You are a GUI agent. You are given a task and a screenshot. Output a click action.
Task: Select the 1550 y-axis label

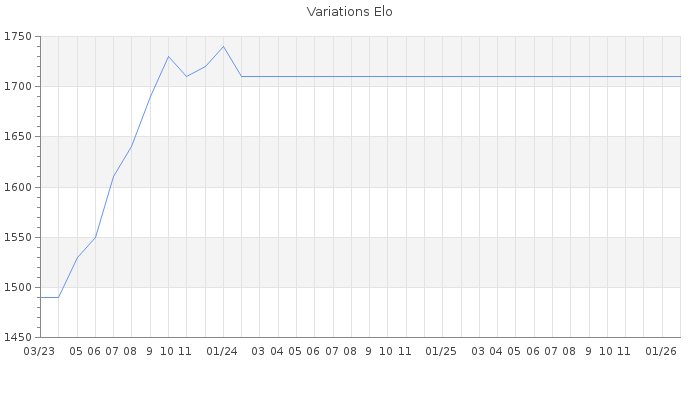[x=17, y=238]
